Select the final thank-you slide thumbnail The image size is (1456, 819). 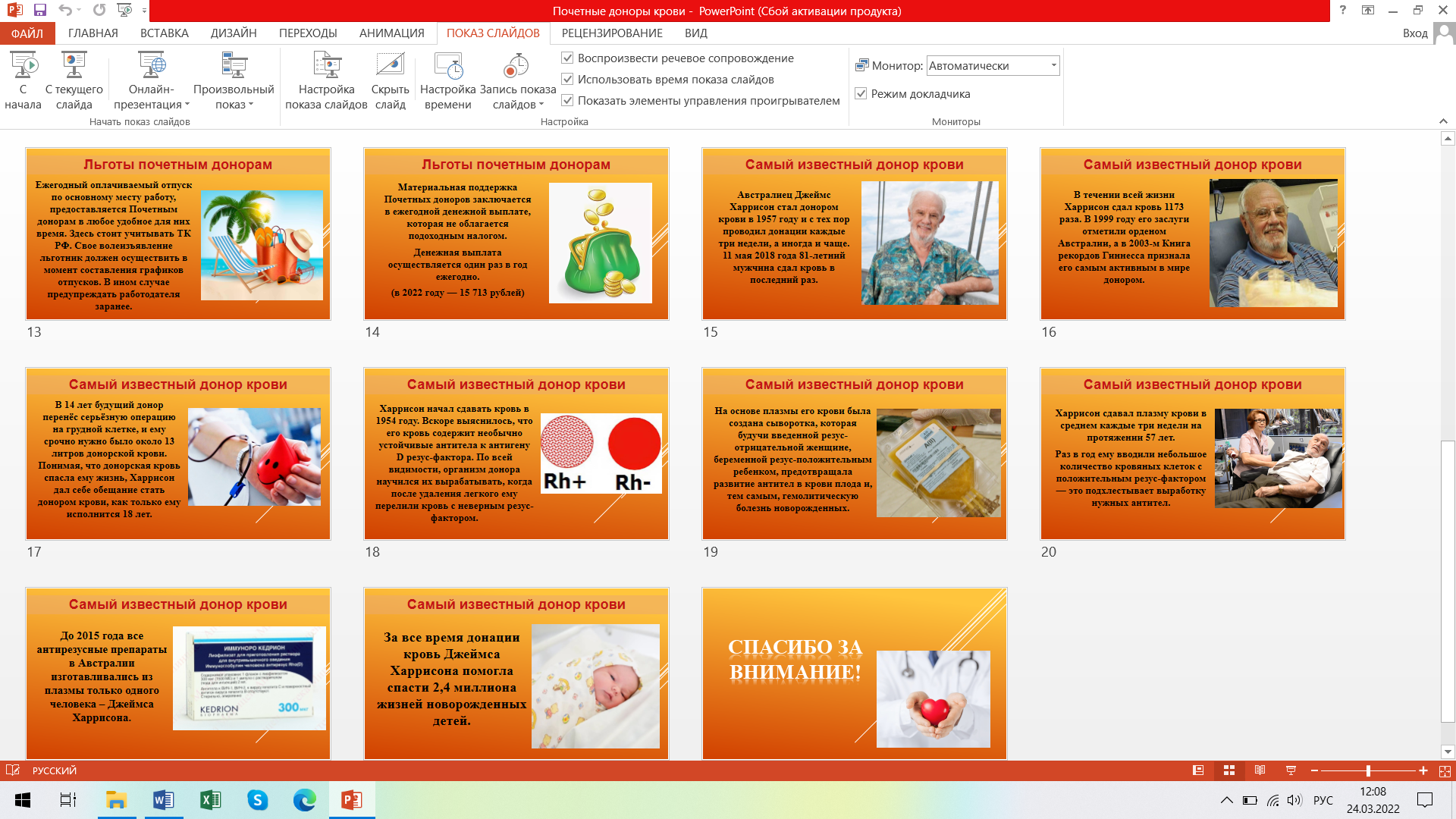tap(855, 673)
